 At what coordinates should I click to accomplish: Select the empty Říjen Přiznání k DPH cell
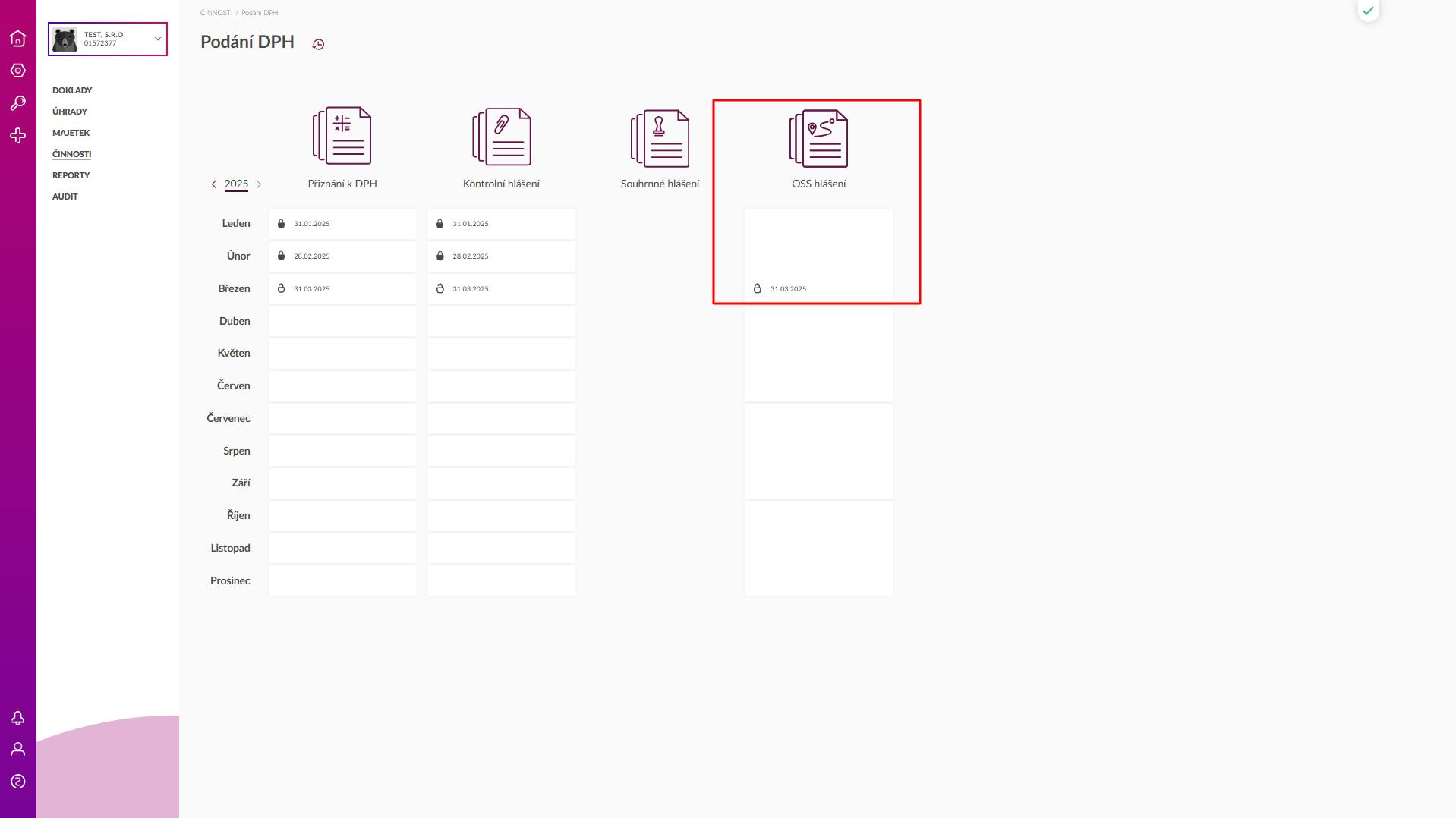coord(342,516)
